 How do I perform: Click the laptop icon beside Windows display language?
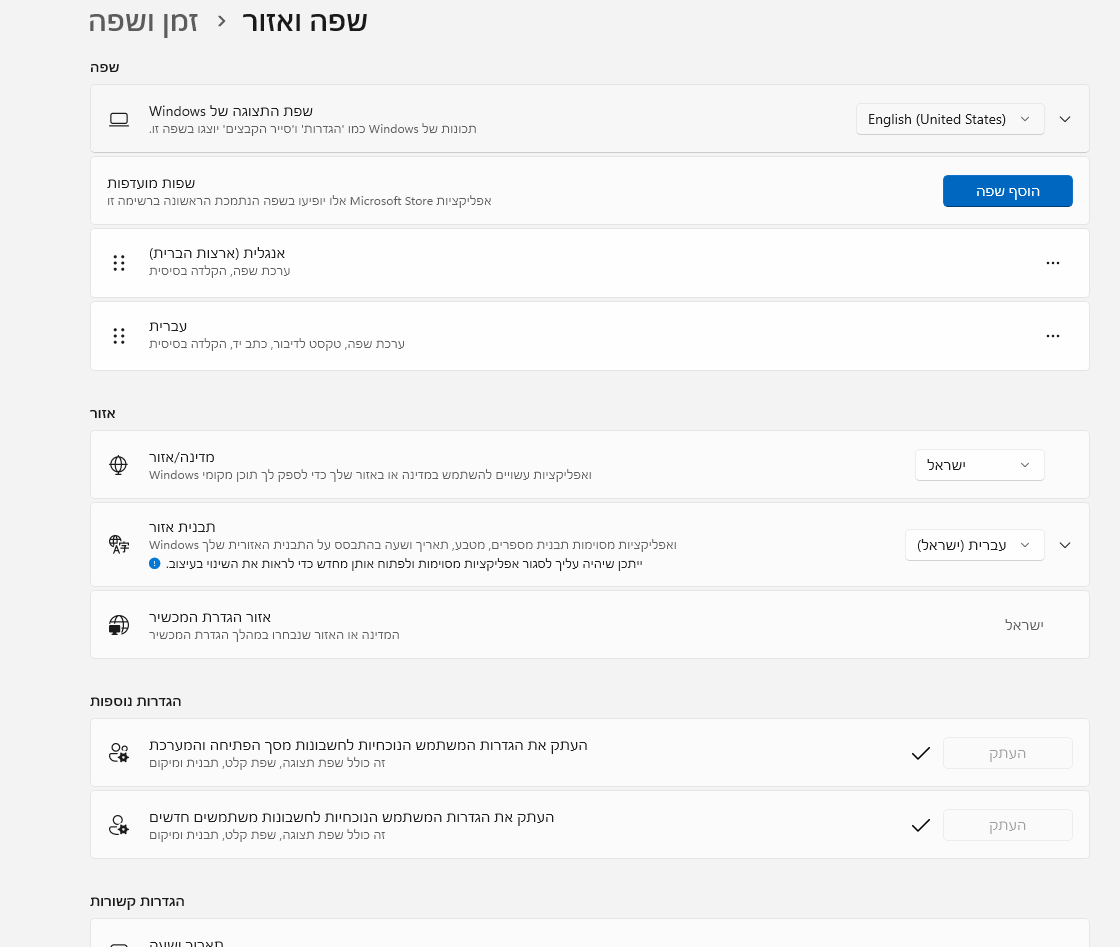(119, 120)
